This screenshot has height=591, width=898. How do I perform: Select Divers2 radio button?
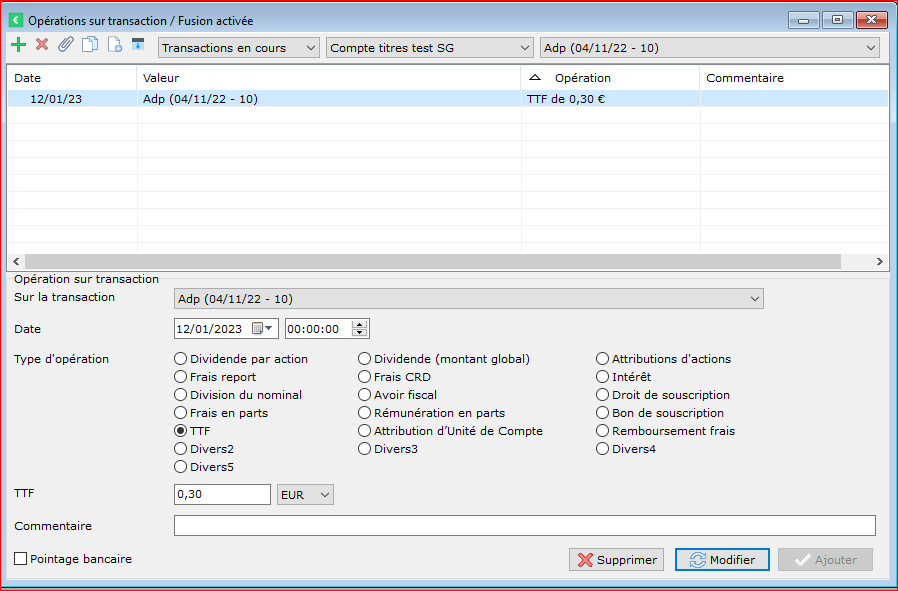coord(180,449)
